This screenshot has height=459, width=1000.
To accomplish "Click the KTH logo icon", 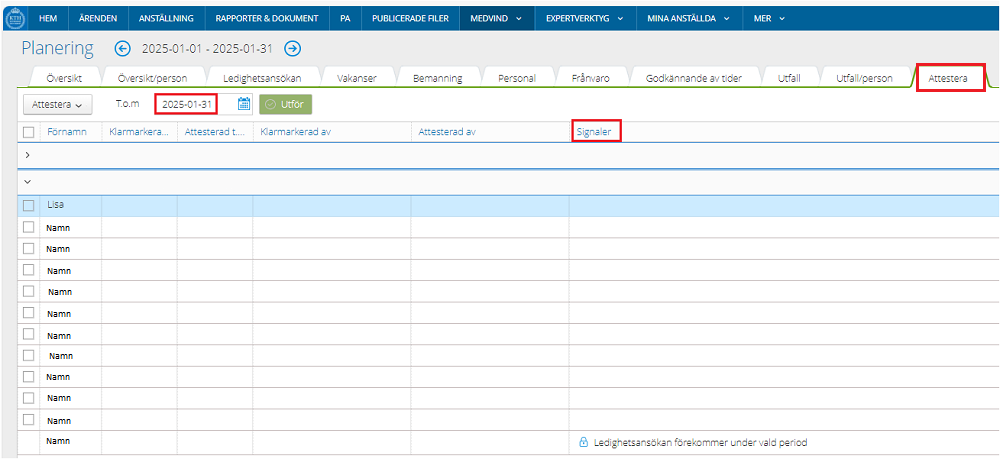I will pos(15,18).
